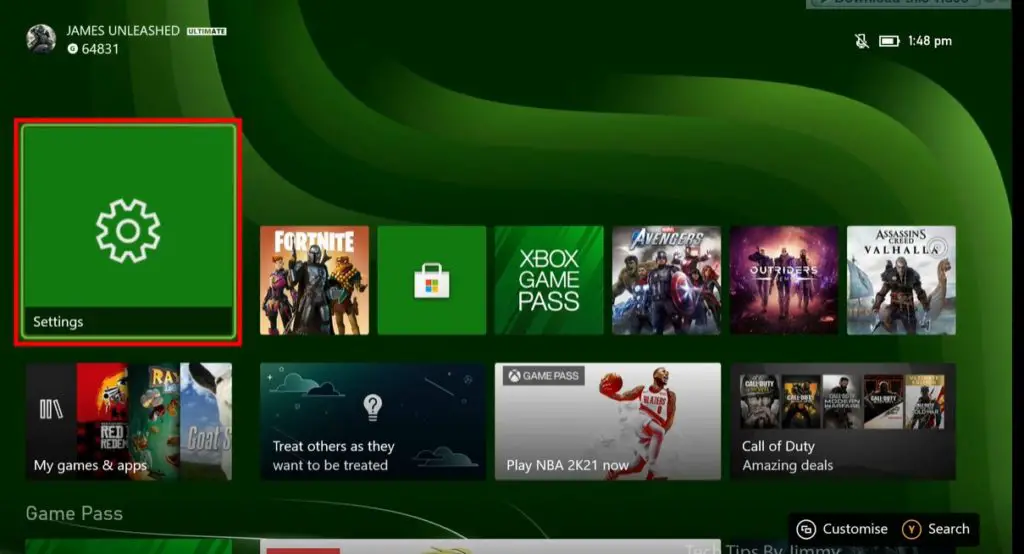Click the Y button icon beside Search
Viewport: 1024px width, 554px height.
(911, 529)
